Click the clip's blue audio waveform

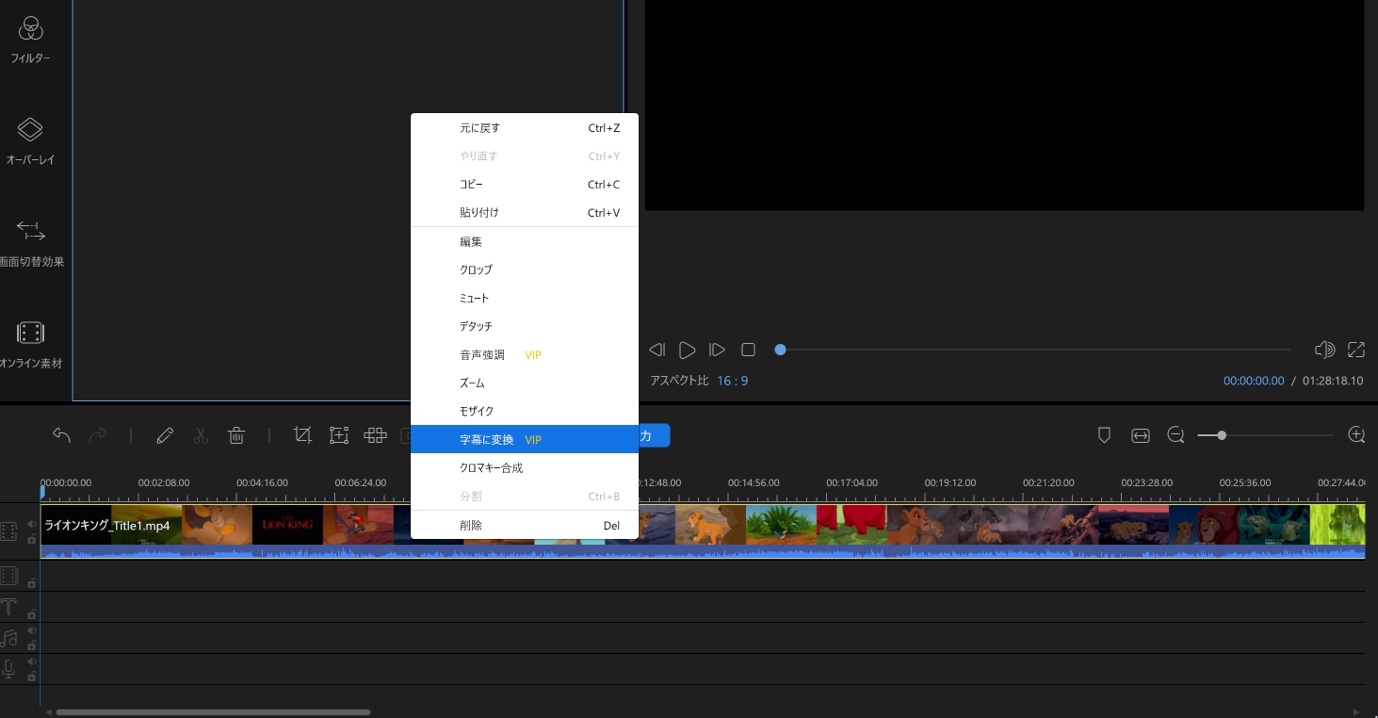(702, 552)
